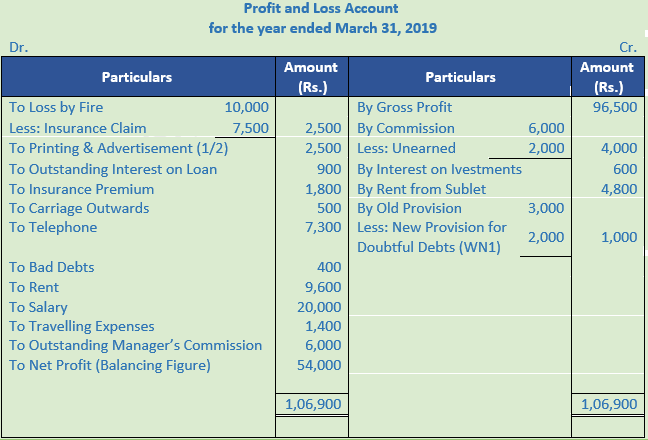Click the "Cr." label
Screen dimensions: 648x440
629,47
